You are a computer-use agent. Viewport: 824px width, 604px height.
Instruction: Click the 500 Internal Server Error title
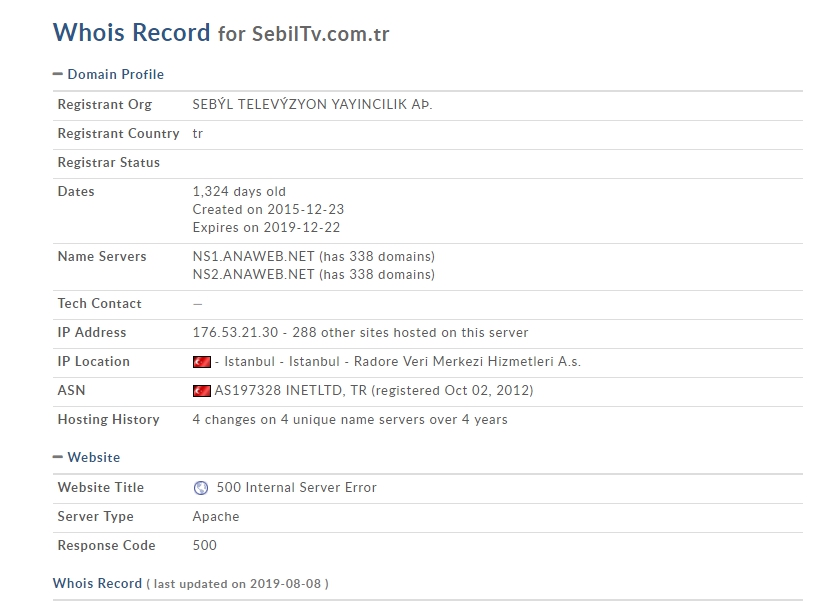(296, 488)
